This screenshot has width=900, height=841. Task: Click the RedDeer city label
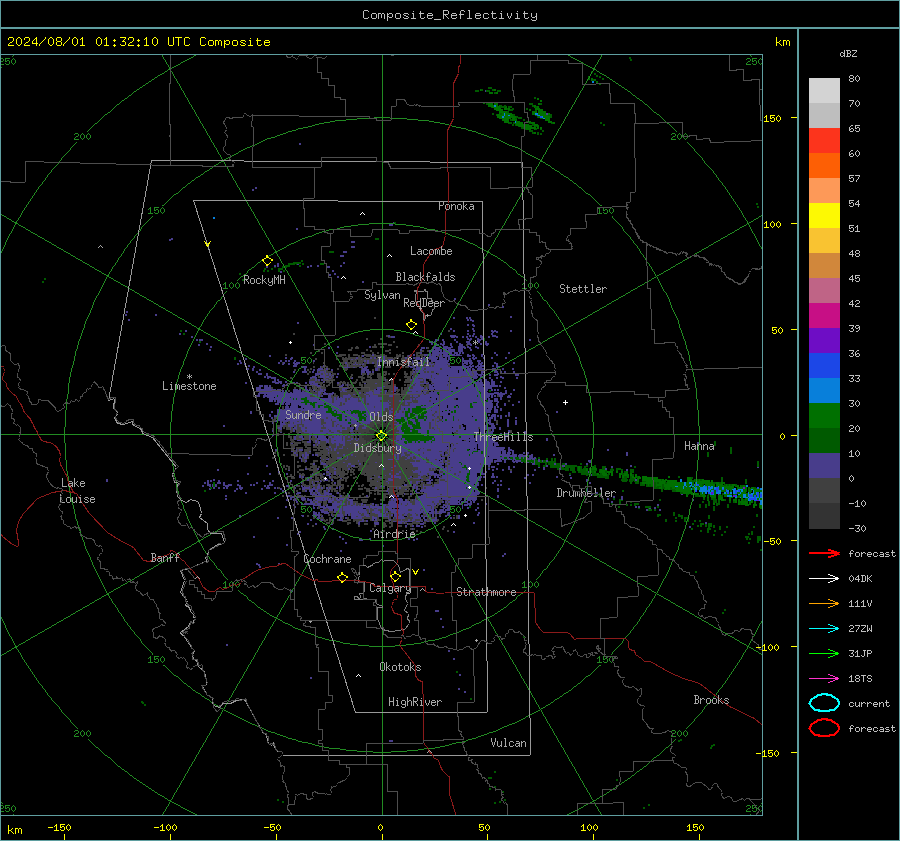424,303
